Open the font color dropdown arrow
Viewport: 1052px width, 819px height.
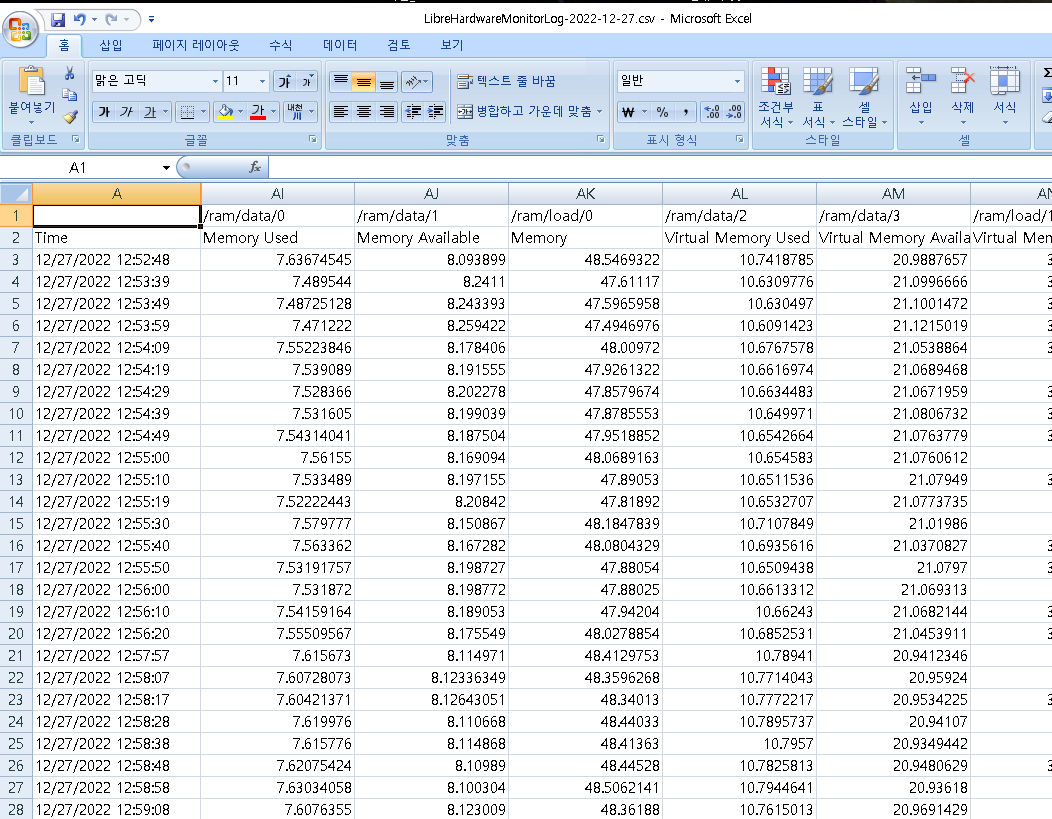coord(273,111)
